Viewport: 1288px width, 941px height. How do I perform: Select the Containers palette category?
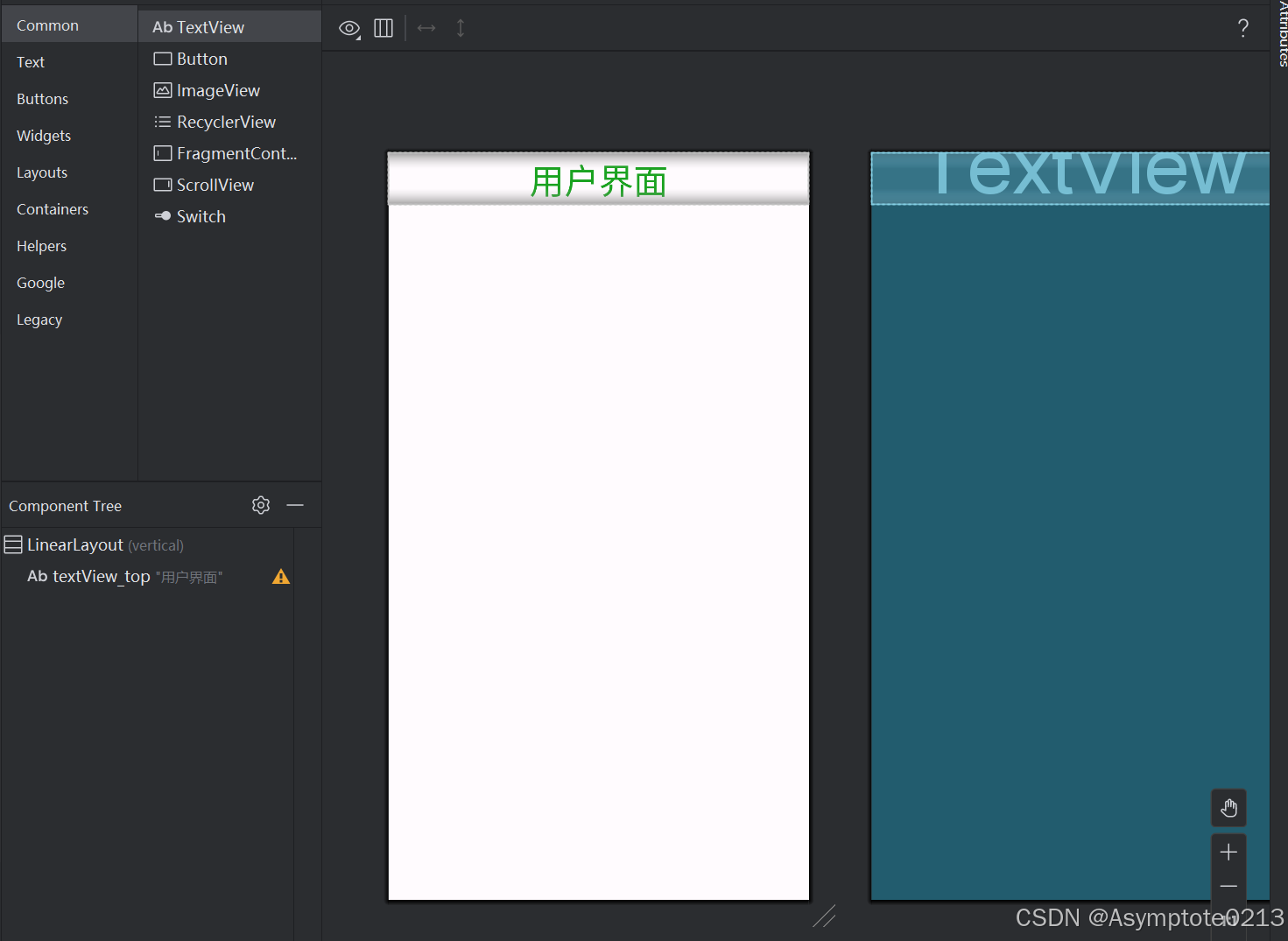point(69,209)
